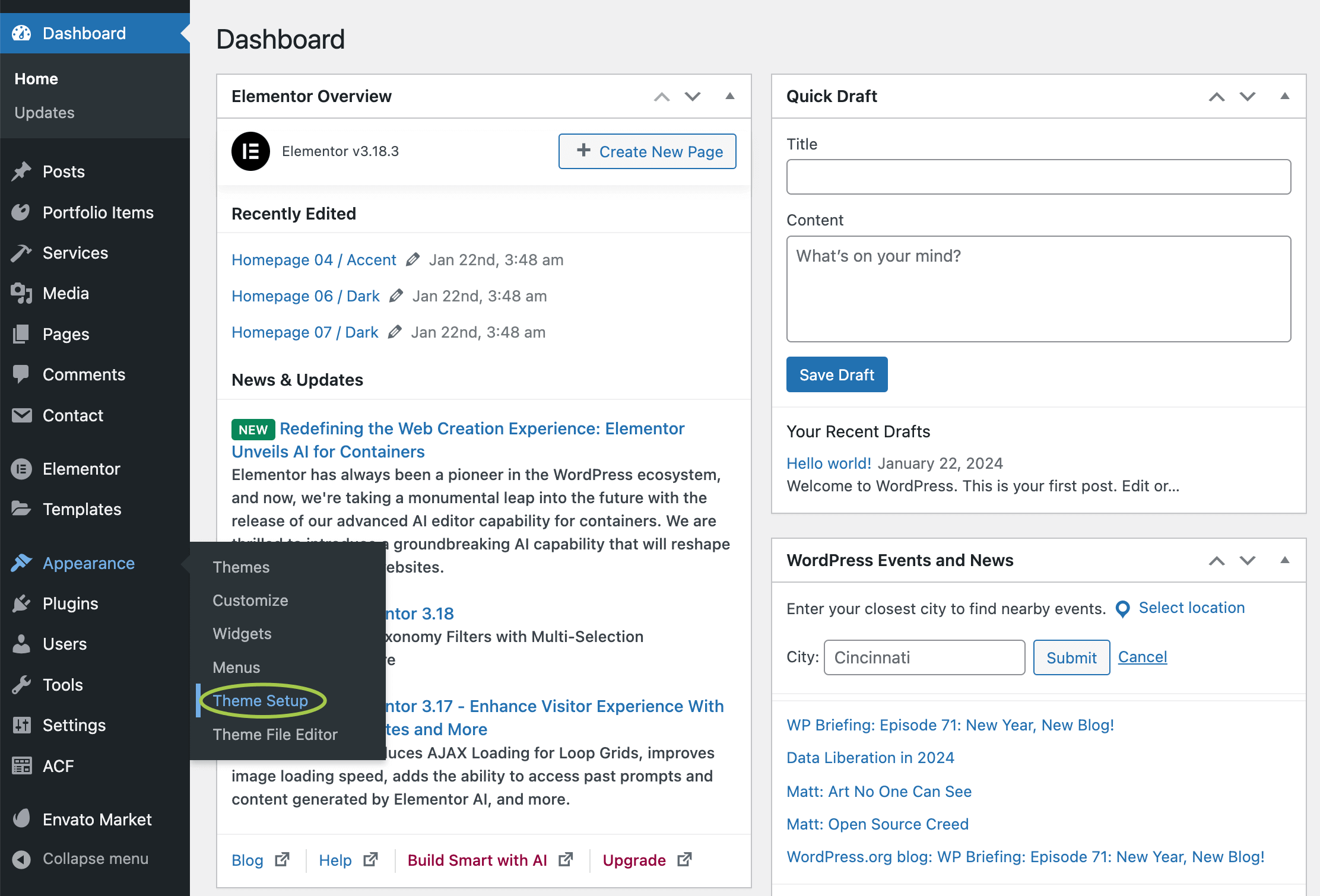Viewport: 1320px width, 896px height.
Task: Move WordPress Events and News down with its chevron
Action: 1248,560
